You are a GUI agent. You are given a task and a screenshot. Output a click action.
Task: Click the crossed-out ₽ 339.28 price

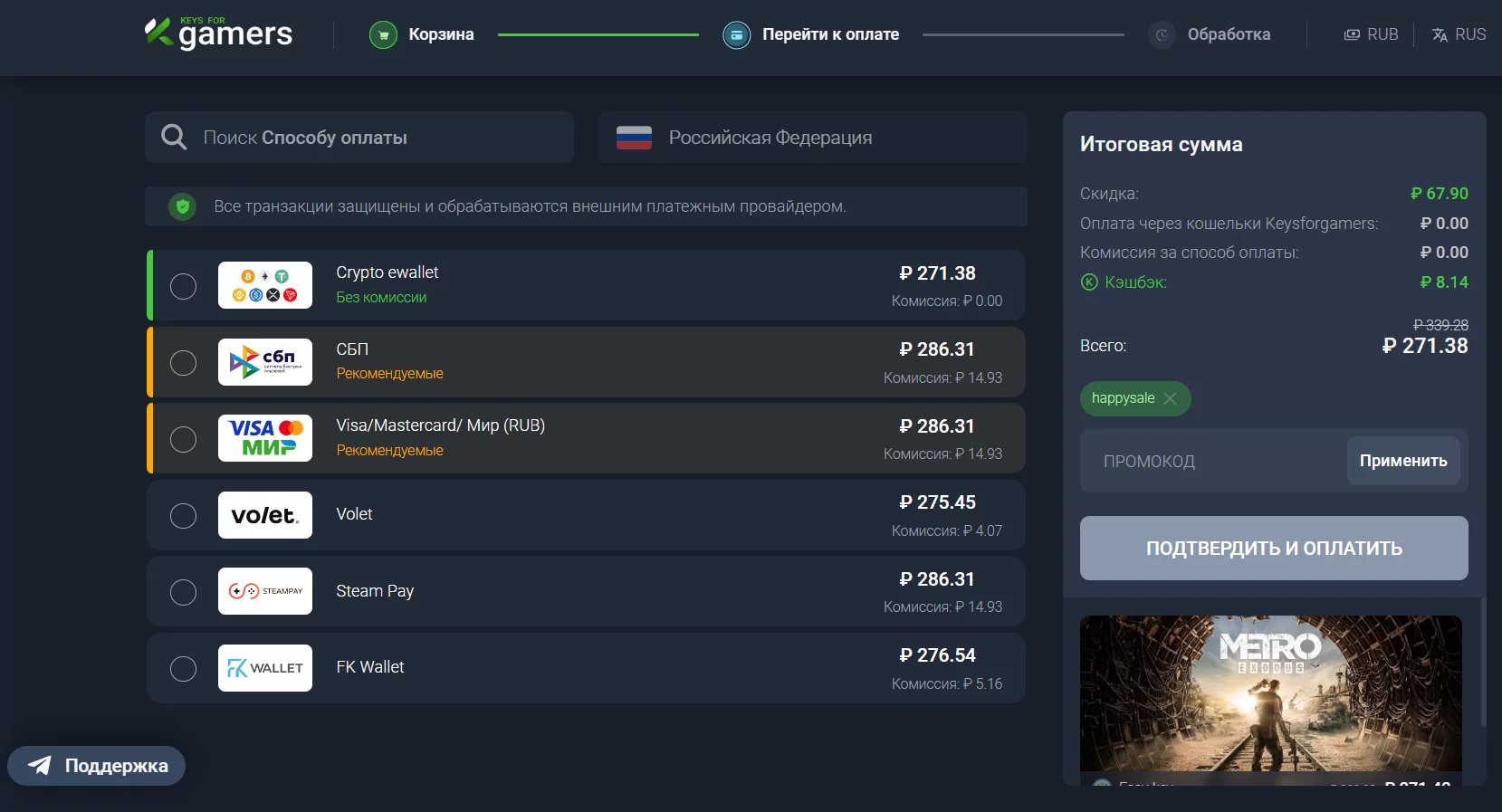pos(1441,325)
